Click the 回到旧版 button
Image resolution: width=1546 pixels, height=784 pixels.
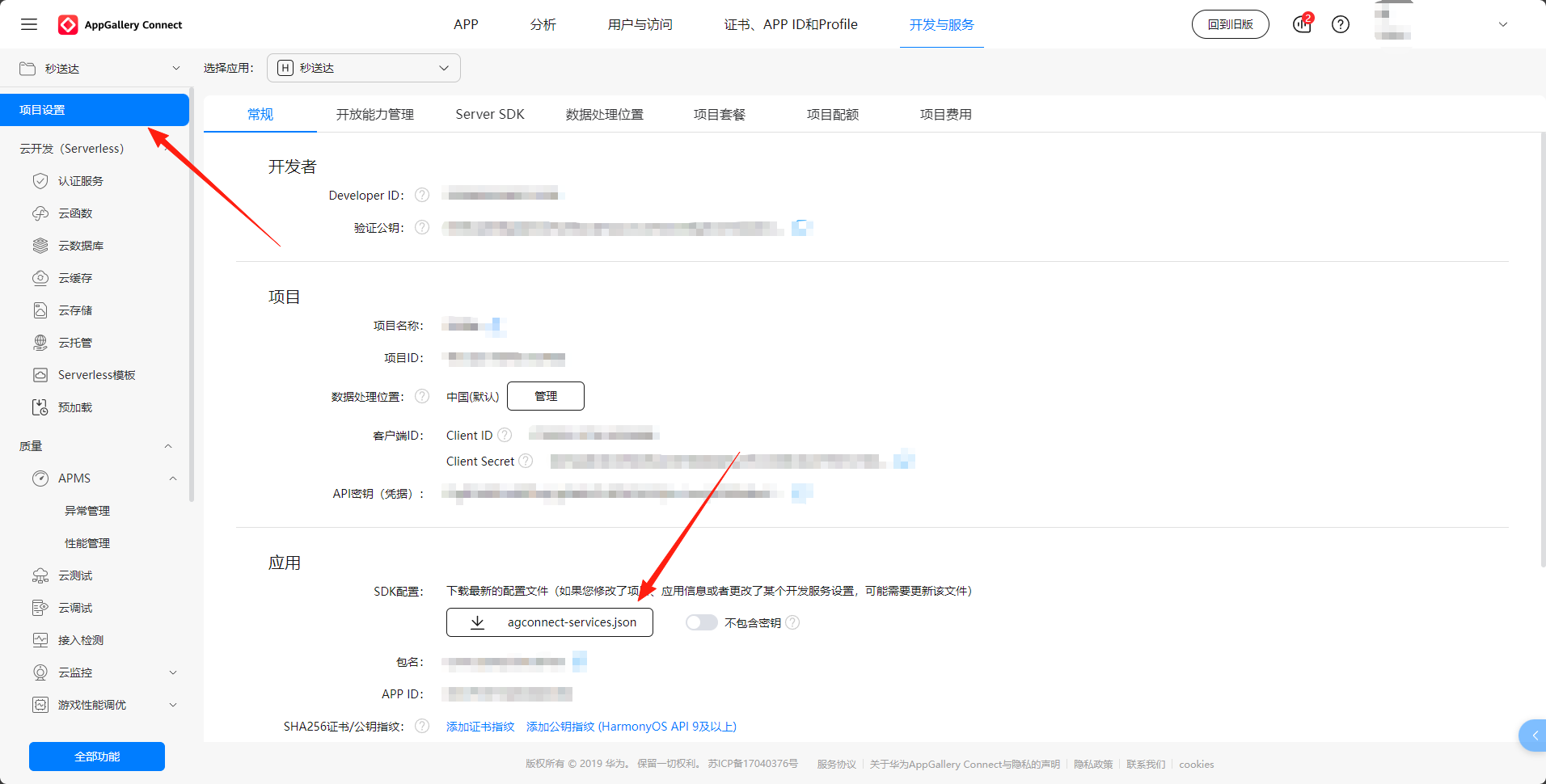tap(1231, 24)
